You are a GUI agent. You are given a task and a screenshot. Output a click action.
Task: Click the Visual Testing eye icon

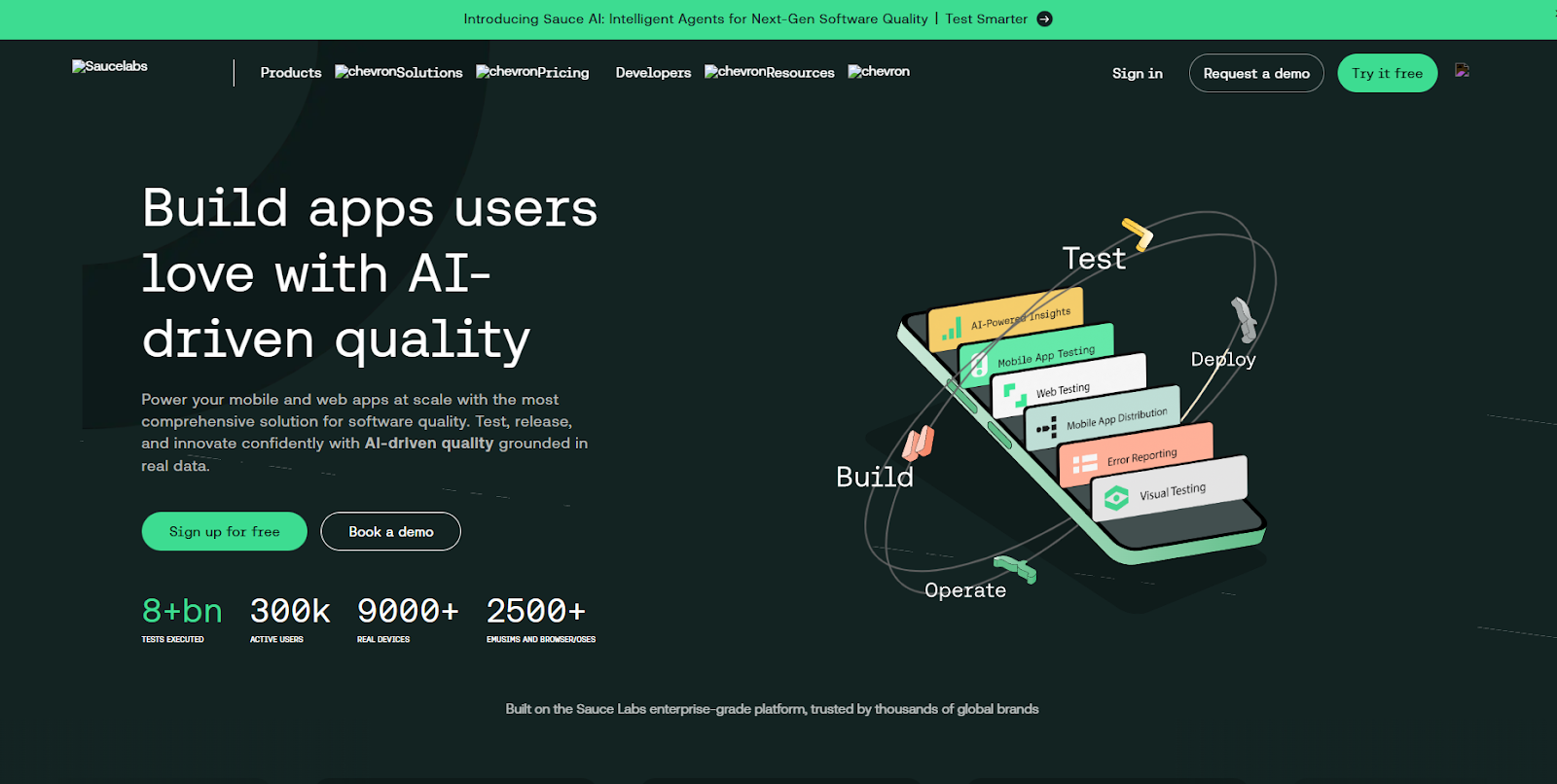pyautogui.click(x=1116, y=498)
